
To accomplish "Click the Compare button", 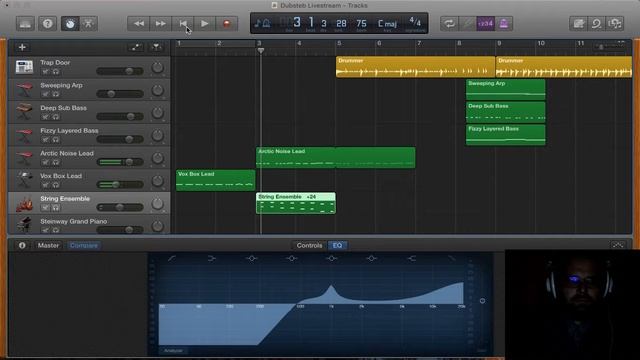I will [84, 245].
